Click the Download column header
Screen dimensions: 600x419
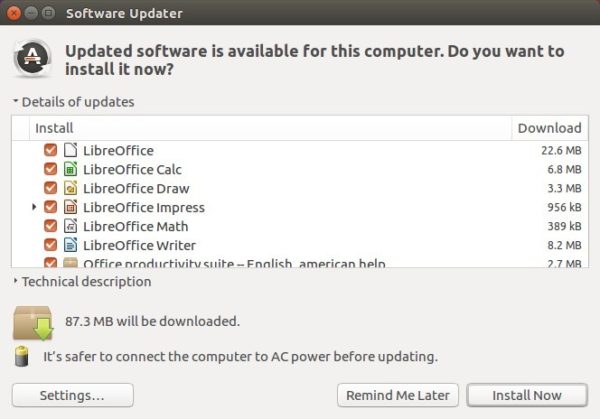click(549, 128)
